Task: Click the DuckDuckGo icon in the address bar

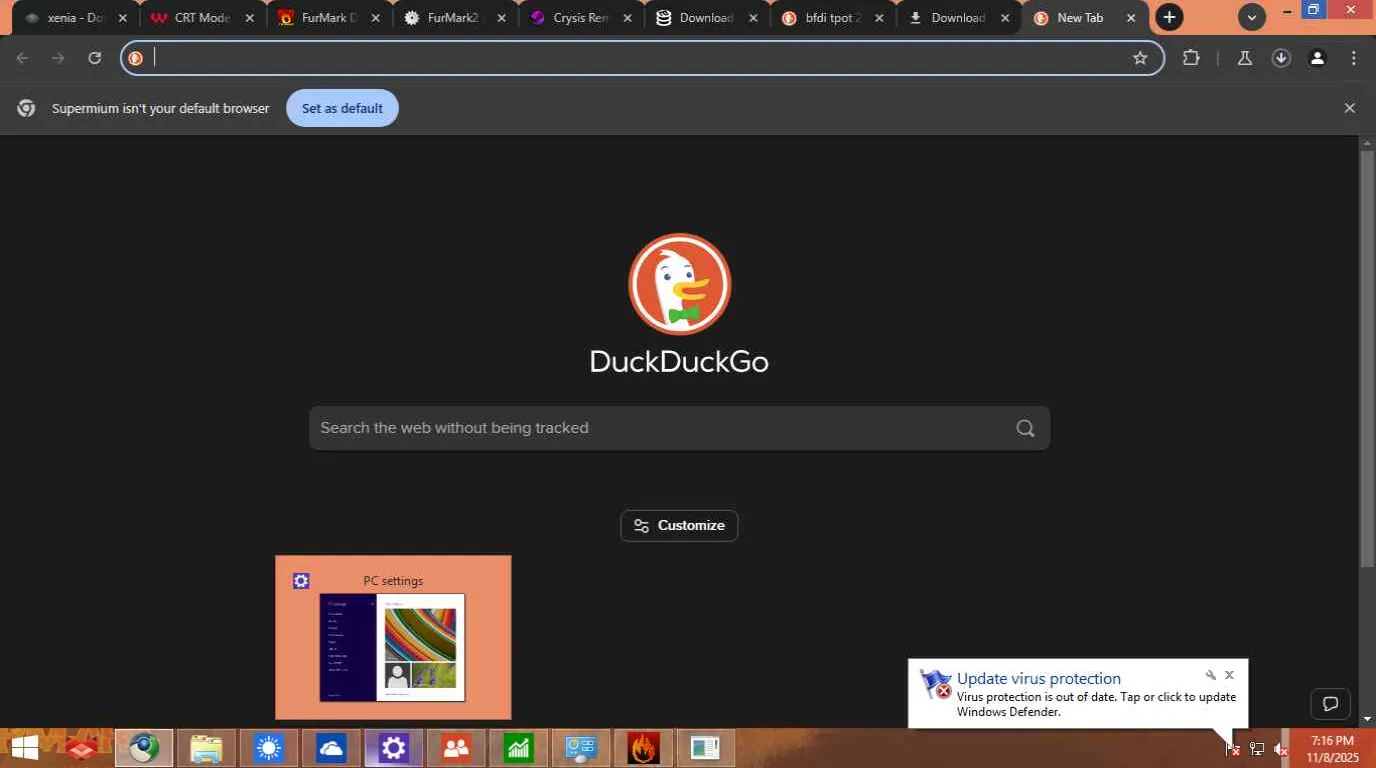Action: pos(136,58)
